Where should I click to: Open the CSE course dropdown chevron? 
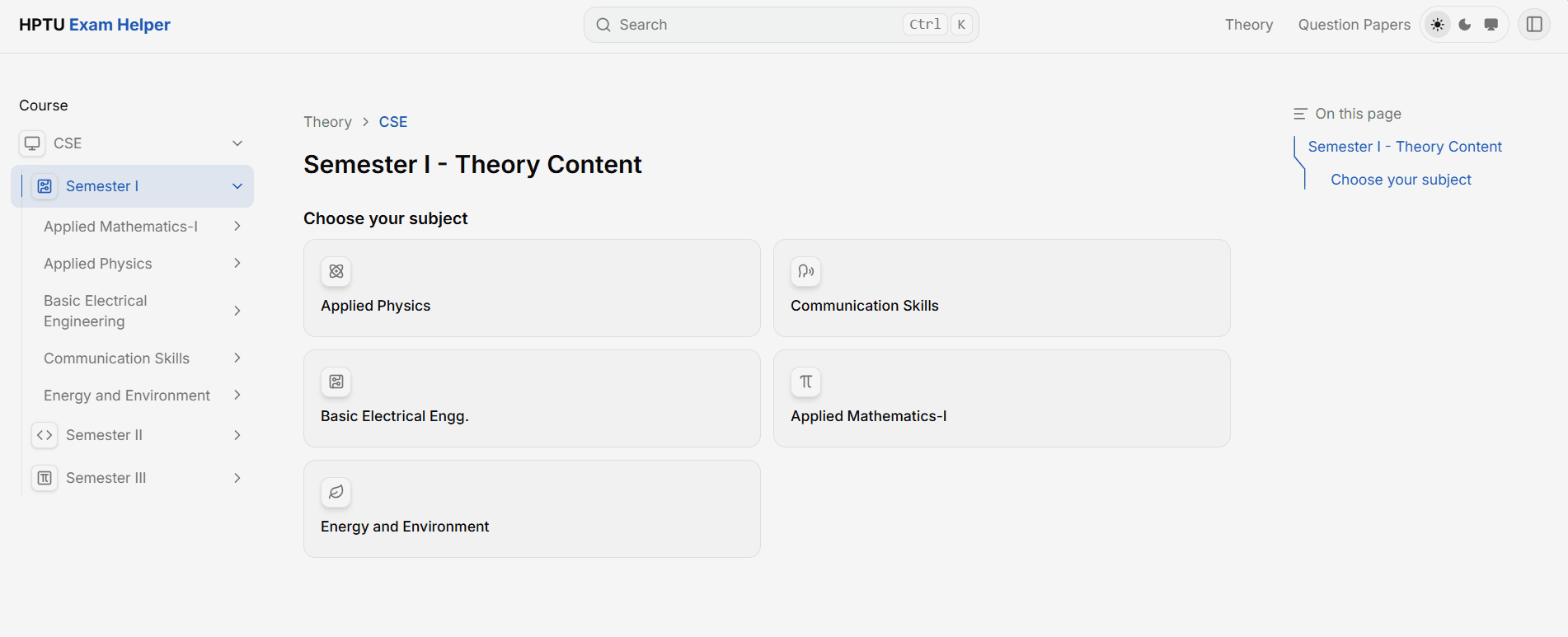[x=237, y=143]
